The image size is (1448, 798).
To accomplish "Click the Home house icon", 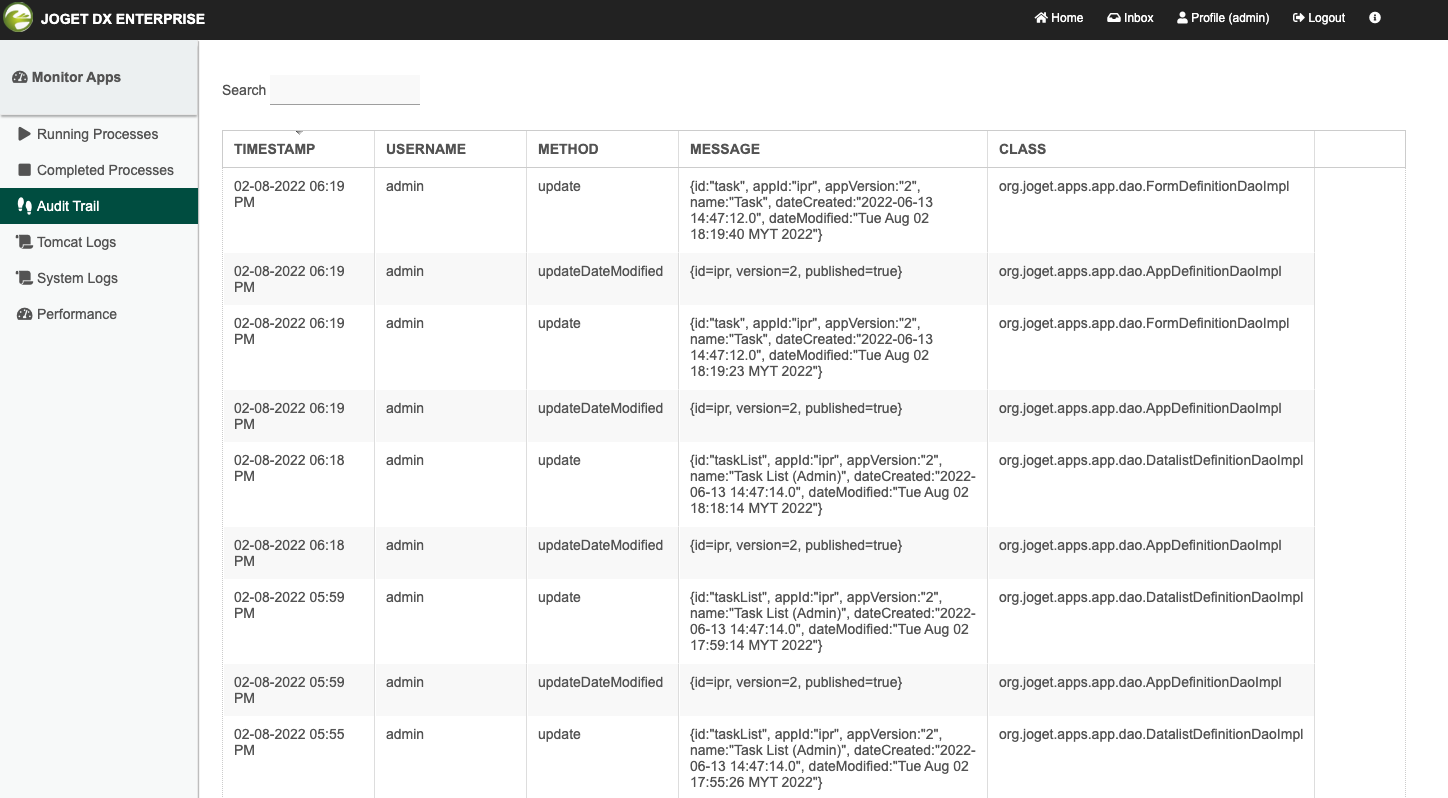I will point(1041,18).
